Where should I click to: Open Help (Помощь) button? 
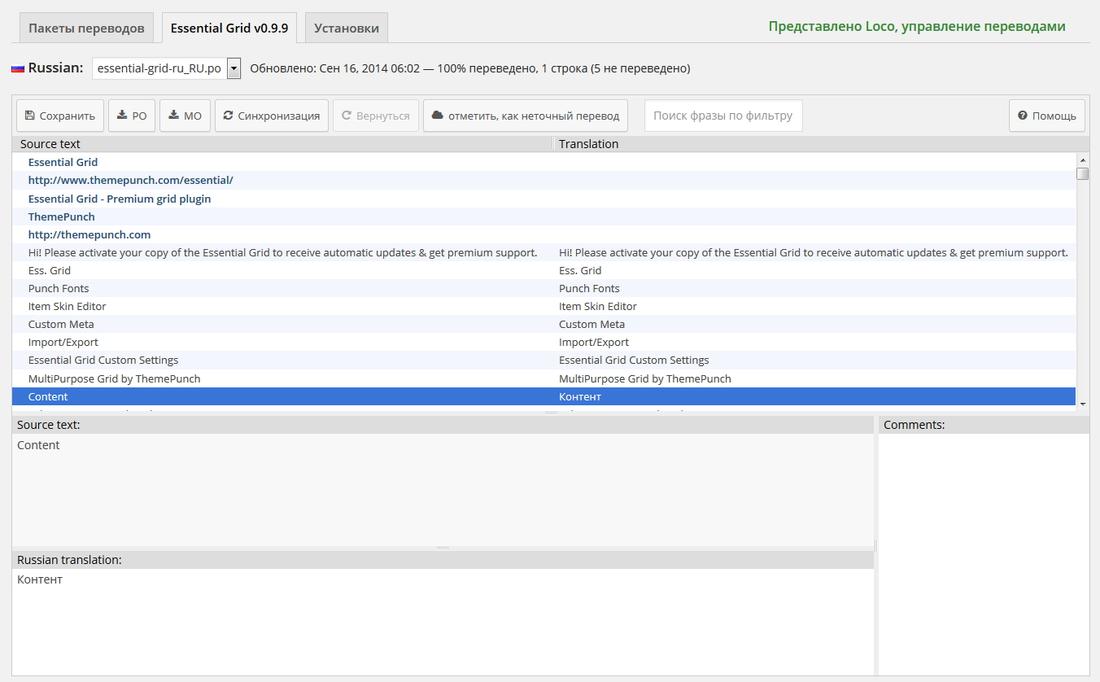pyautogui.click(x=1047, y=116)
